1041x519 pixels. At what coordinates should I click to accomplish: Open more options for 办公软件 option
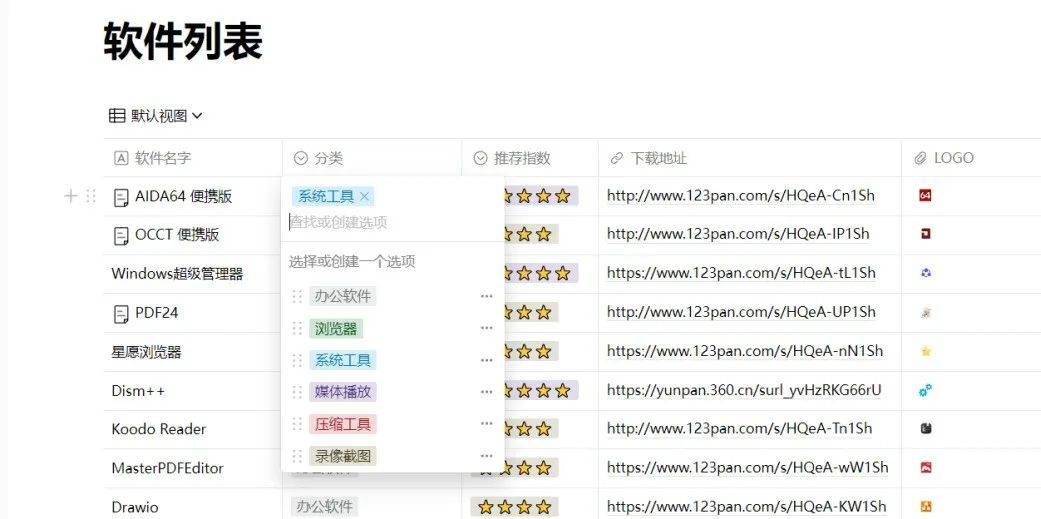[x=486, y=296]
